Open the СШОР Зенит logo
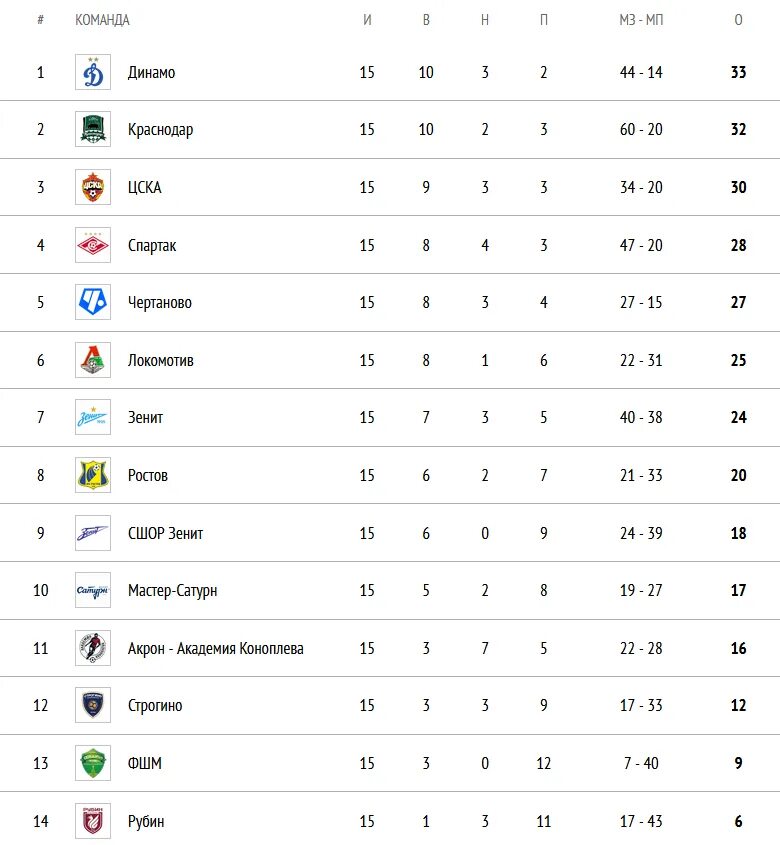Viewport: 780px width, 845px height. tap(93, 533)
